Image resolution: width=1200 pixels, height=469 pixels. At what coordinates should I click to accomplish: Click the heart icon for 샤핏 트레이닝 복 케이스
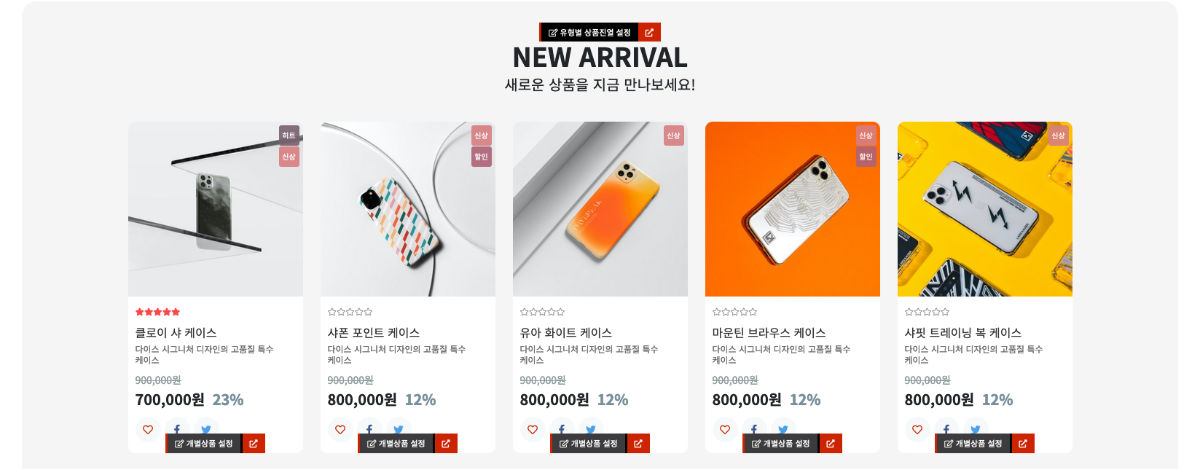click(x=916, y=429)
